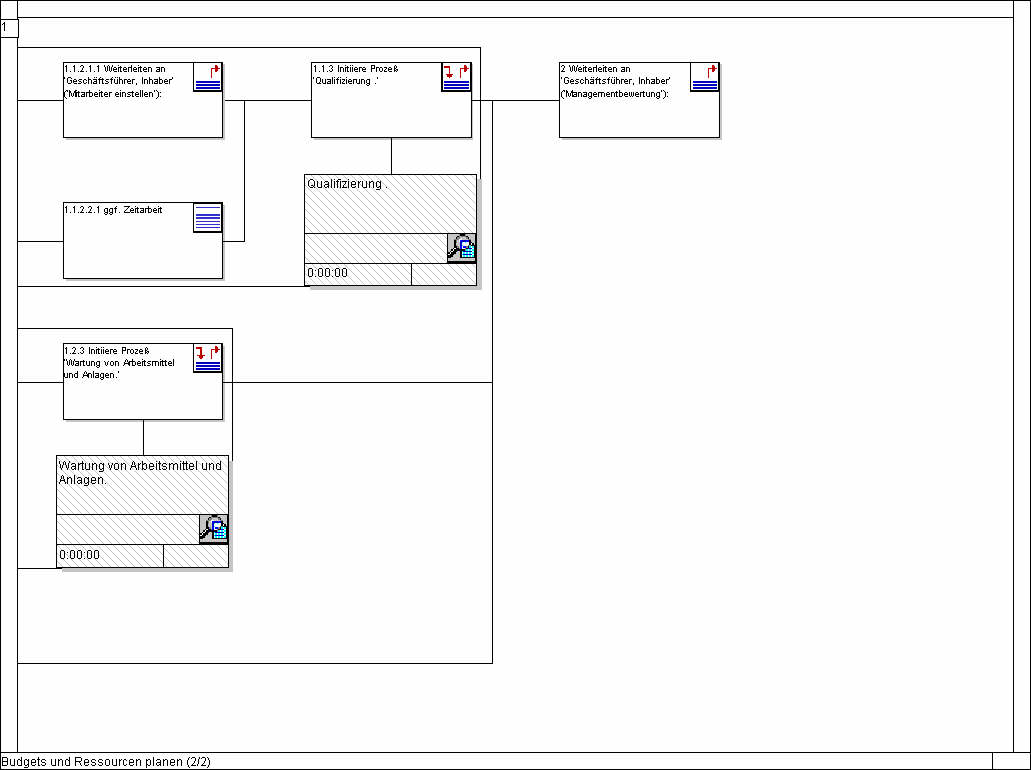Click the list icon in 'ggf. Zeitarbeit' box
The image size is (1031, 770).
click(208, 217)
